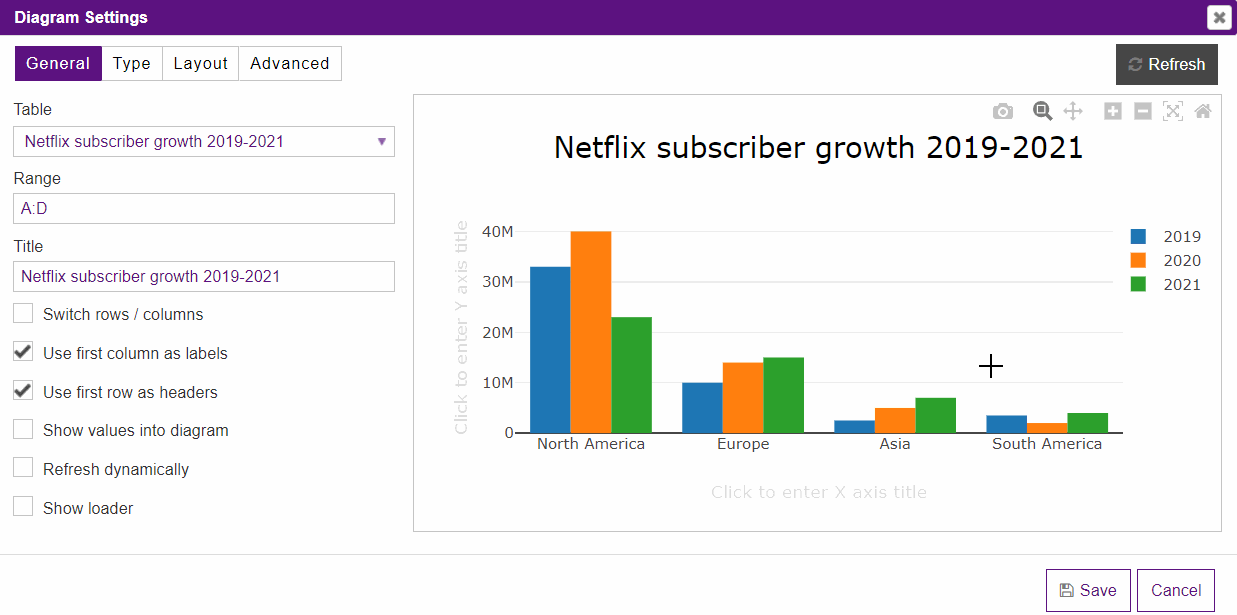Click the X axis title placeholder
The width and height of the screenshot is (1237, 615).
[819, 492]
